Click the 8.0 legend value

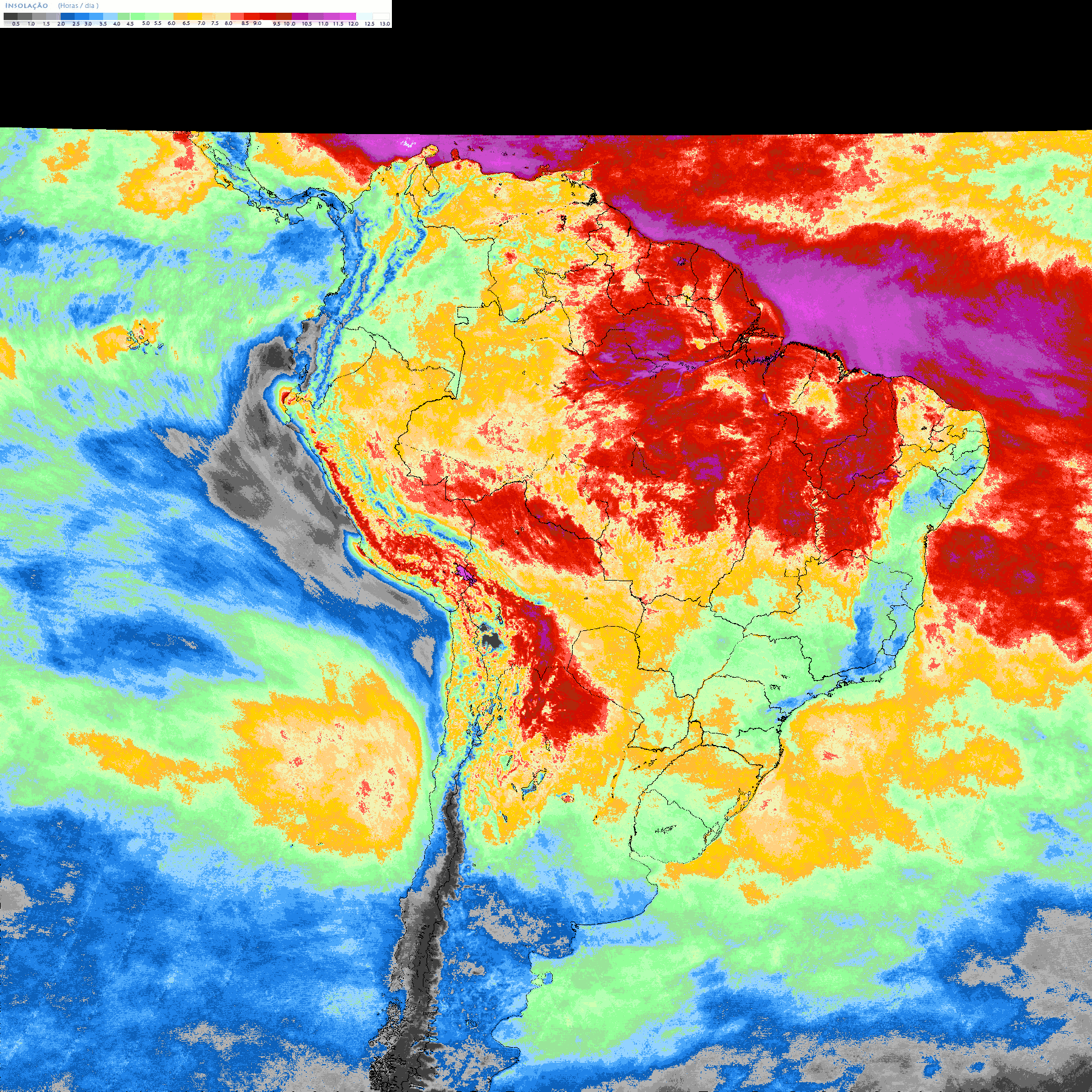pos(228,23)
